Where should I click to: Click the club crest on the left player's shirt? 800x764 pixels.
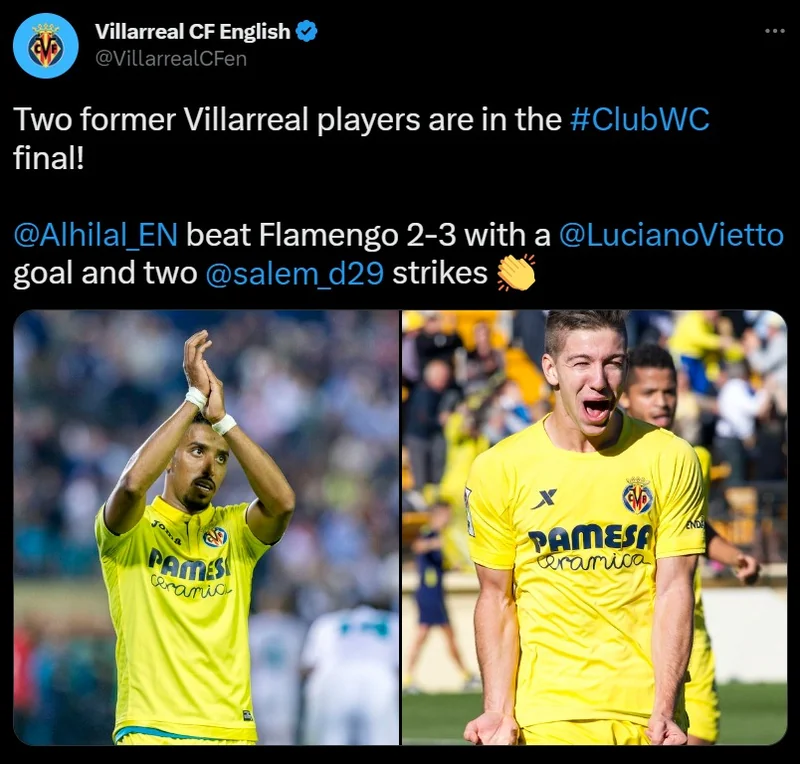tap(216, 537)
